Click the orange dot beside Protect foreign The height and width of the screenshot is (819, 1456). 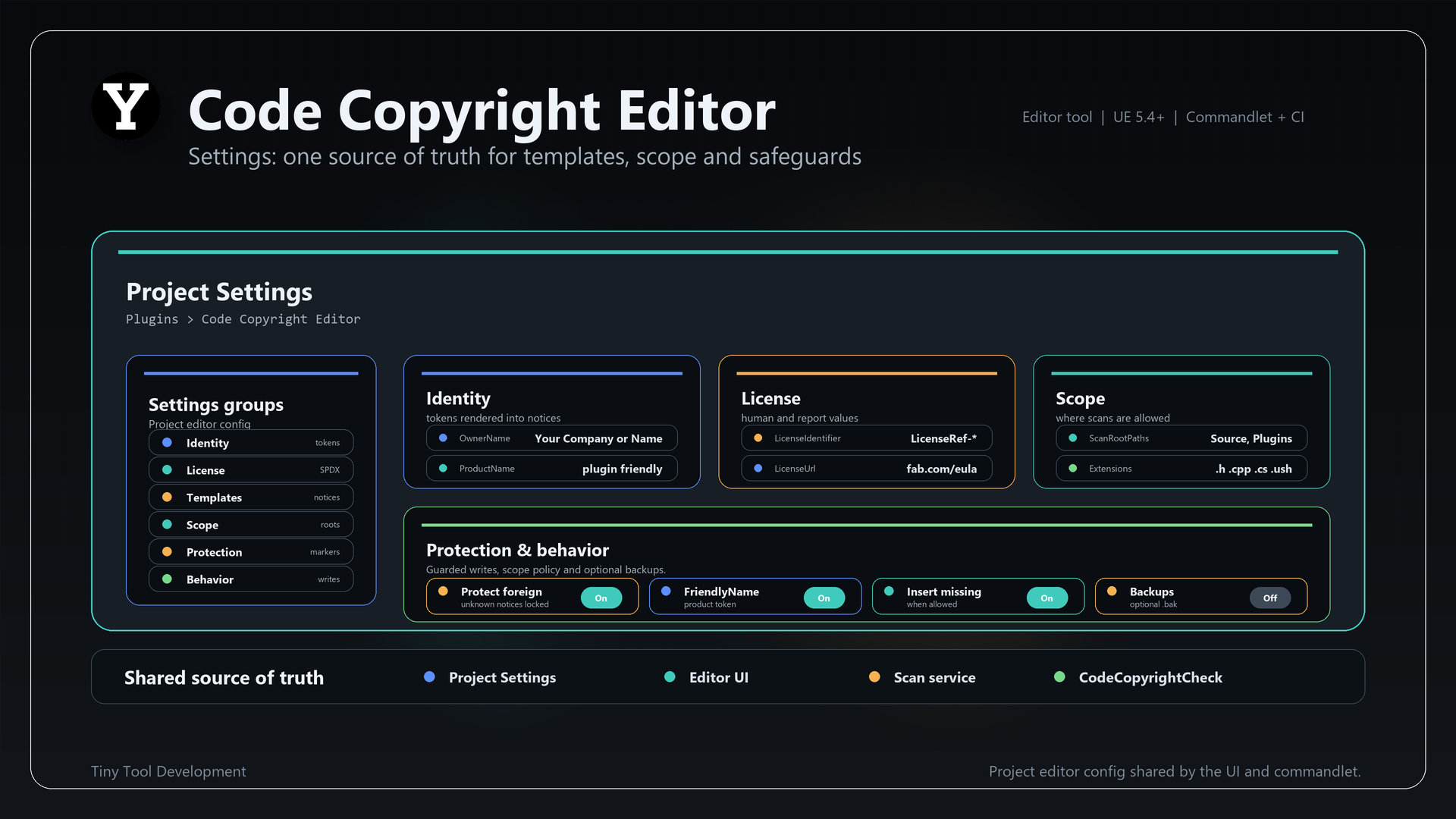[443, 591]
